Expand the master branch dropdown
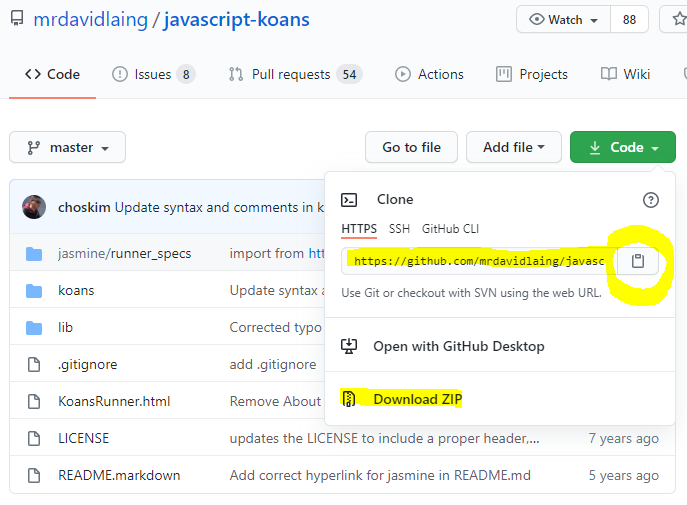Screen dimensions: 687x505 coord(67,147)
